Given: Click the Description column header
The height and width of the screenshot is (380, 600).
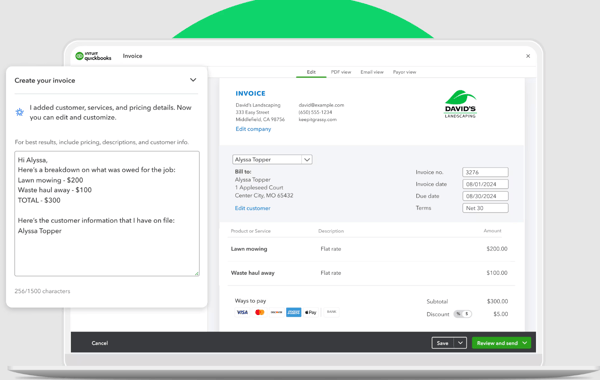Looking at the screenshot, I should coord(331,231).
